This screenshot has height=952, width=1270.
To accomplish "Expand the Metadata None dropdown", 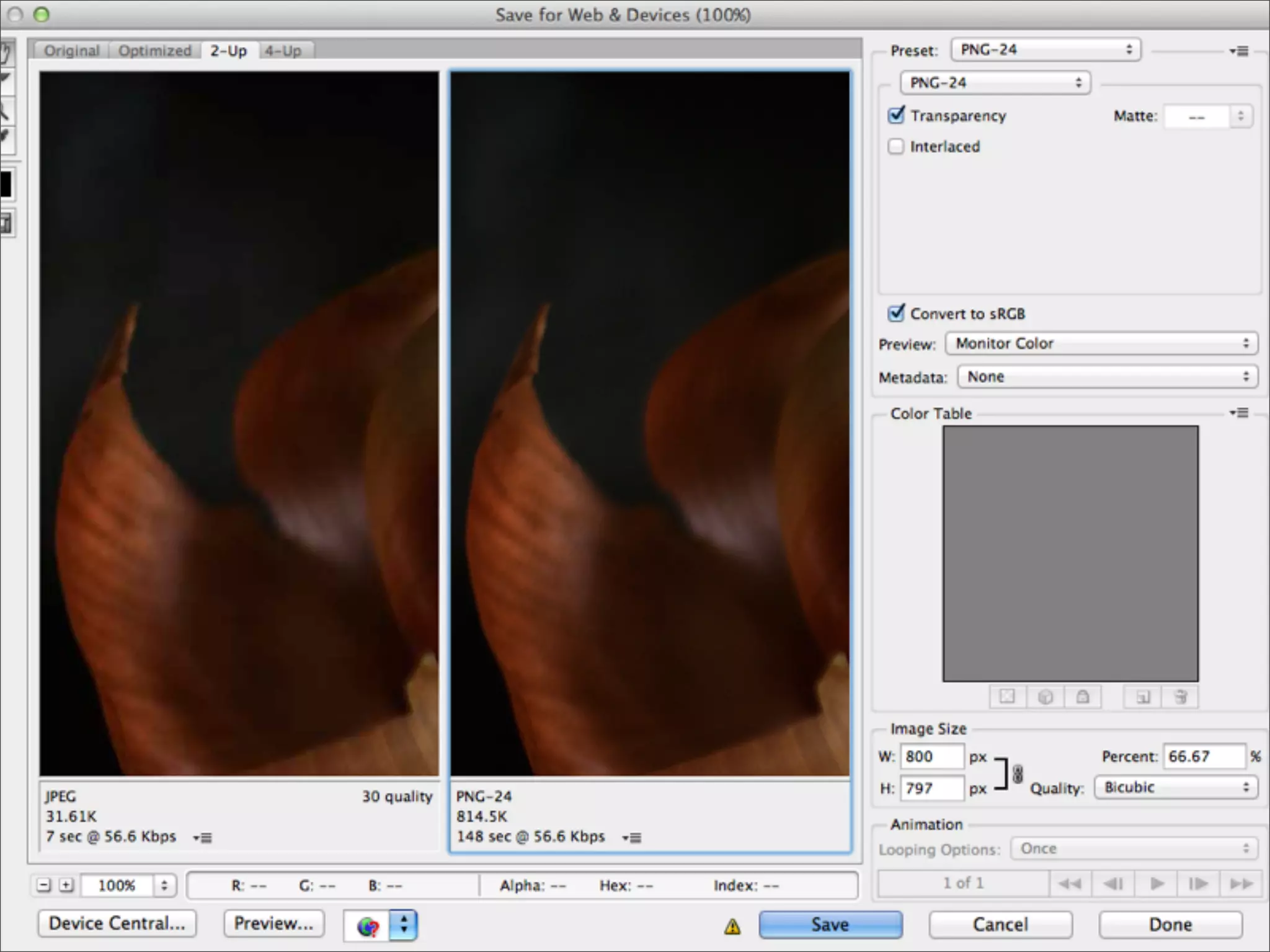I will pos(1107,377).
